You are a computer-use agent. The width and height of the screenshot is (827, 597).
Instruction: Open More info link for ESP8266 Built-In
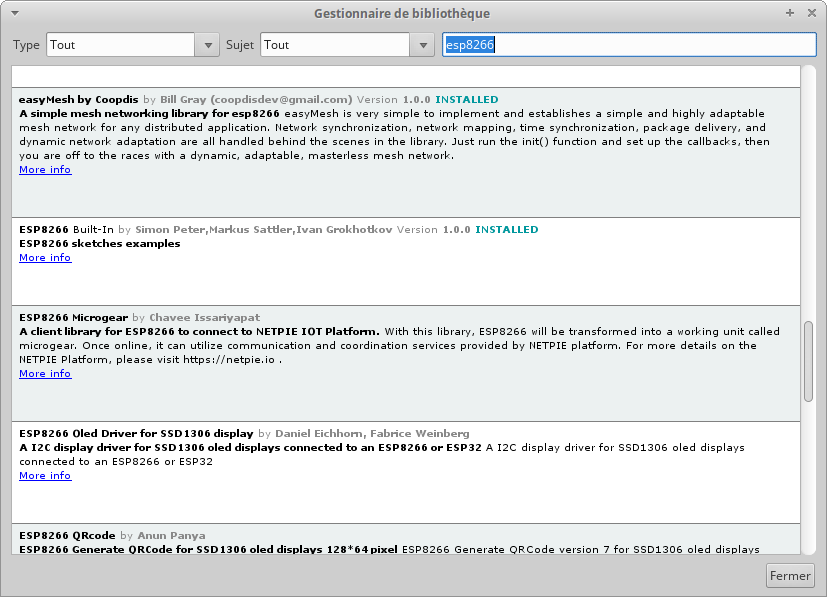[x=45, y=257]
